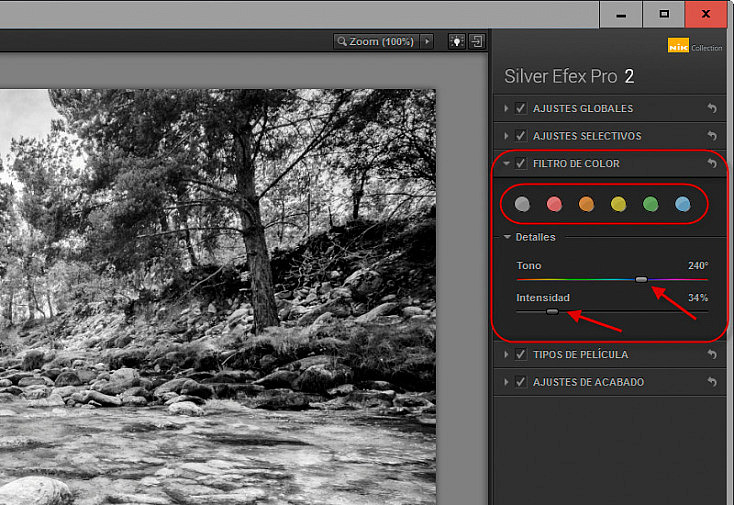Click the TIPOS DE PELÍCULA label
This screenshot has height=505, width=734.
pos(580,354)
